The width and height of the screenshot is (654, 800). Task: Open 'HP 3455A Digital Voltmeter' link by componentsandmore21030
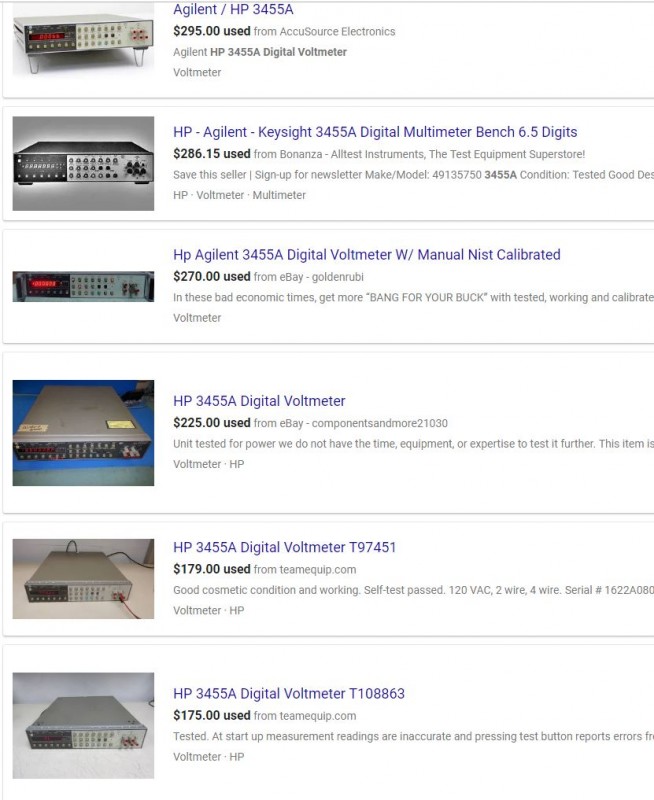point(259,401)
